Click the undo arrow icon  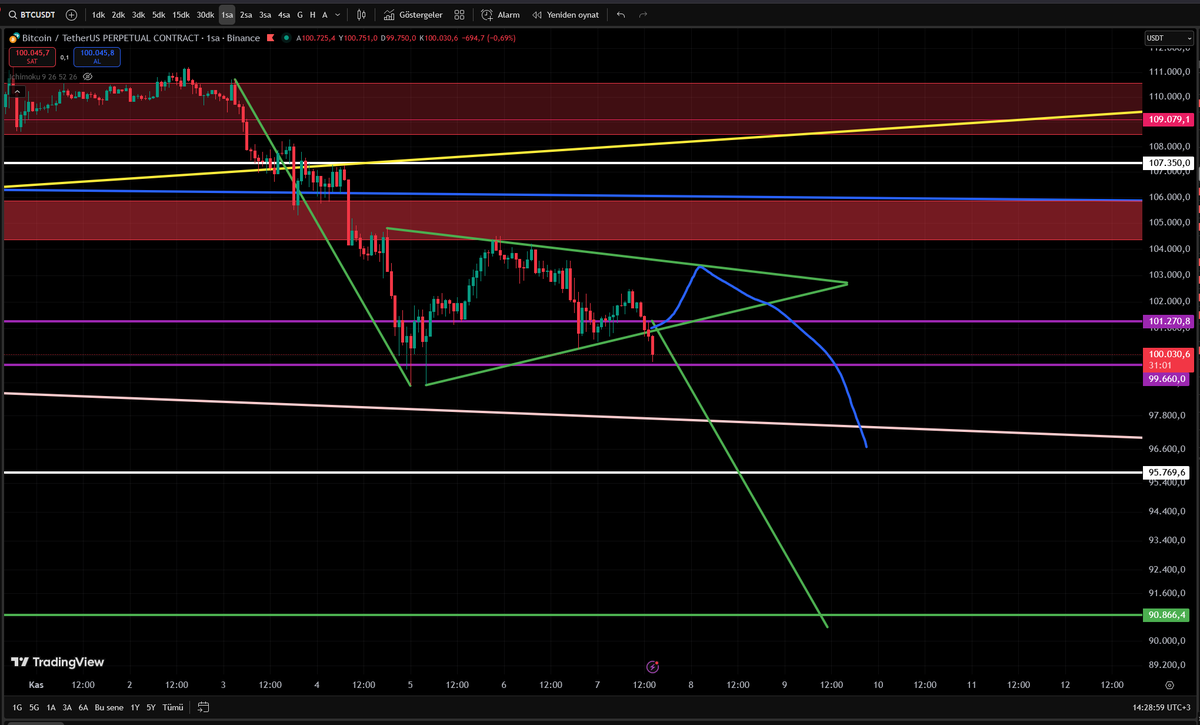(x=621, y=15)
